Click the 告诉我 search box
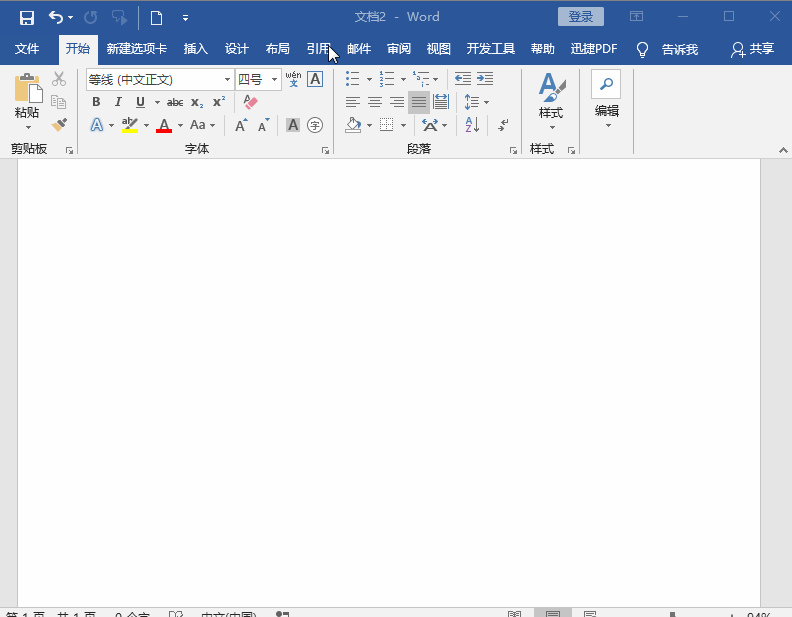 tap(680, 49)
